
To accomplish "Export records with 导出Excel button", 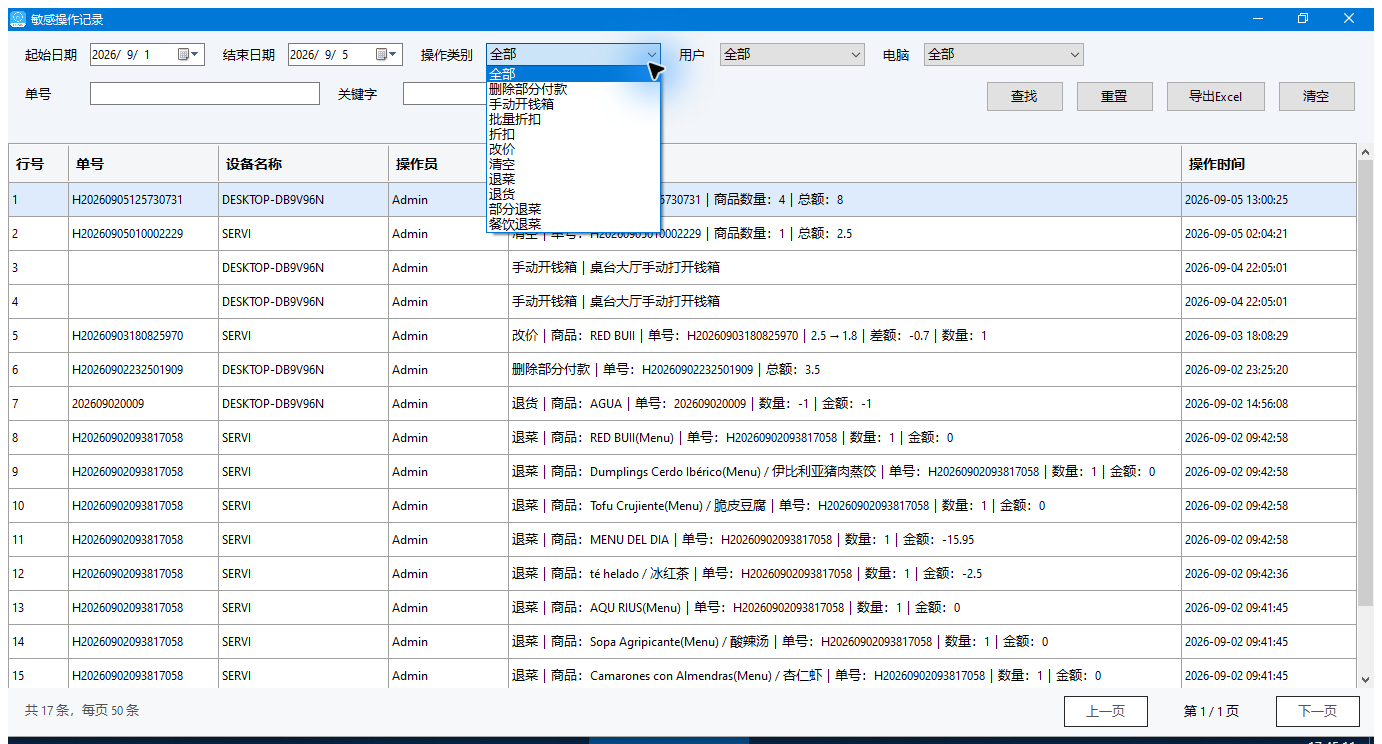I will coord(1215,96).
